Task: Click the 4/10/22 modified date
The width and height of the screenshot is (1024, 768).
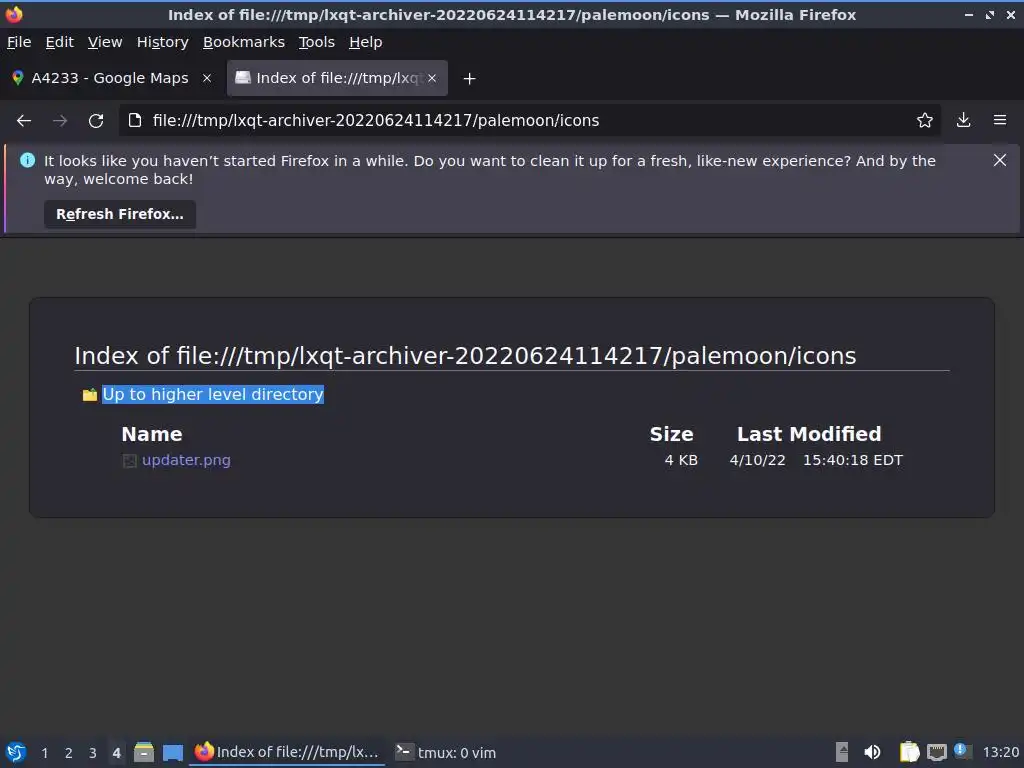Action: pyautogui.click(x=758, y=460)
